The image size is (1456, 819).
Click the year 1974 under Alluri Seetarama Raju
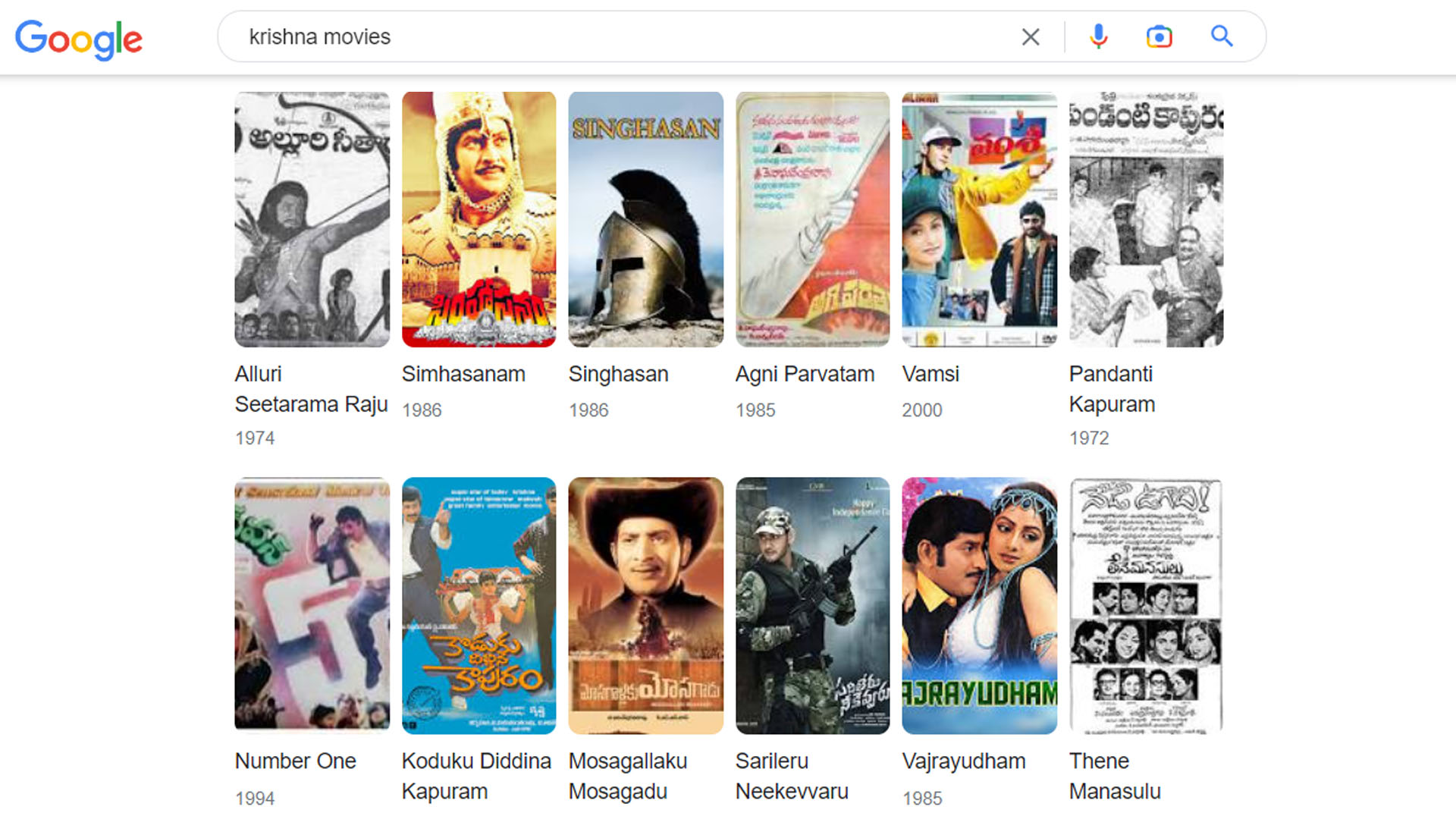[255, 438]
